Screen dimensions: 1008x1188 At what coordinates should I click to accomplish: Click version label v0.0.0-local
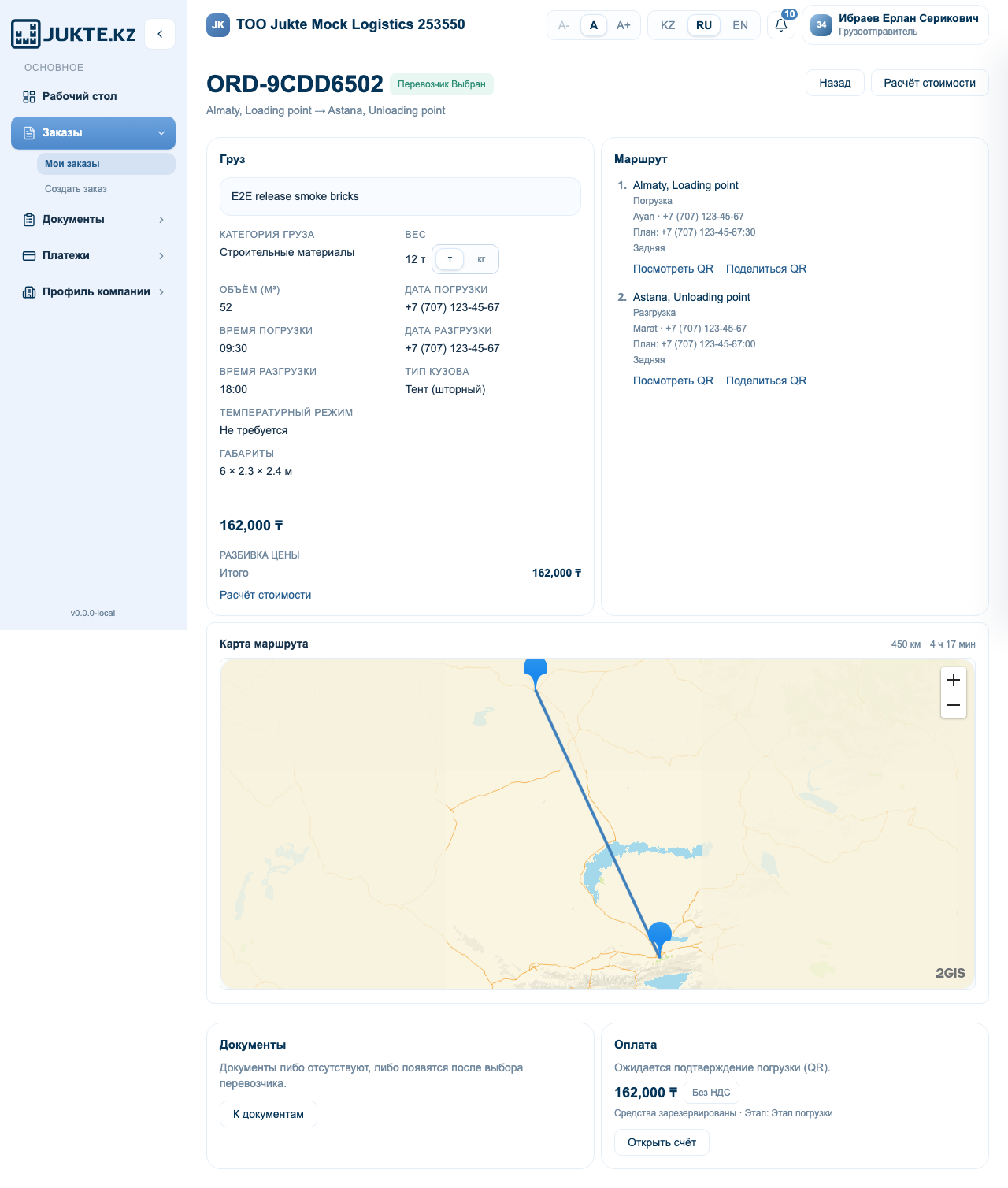pyautogui.click(x=93, y=613)
